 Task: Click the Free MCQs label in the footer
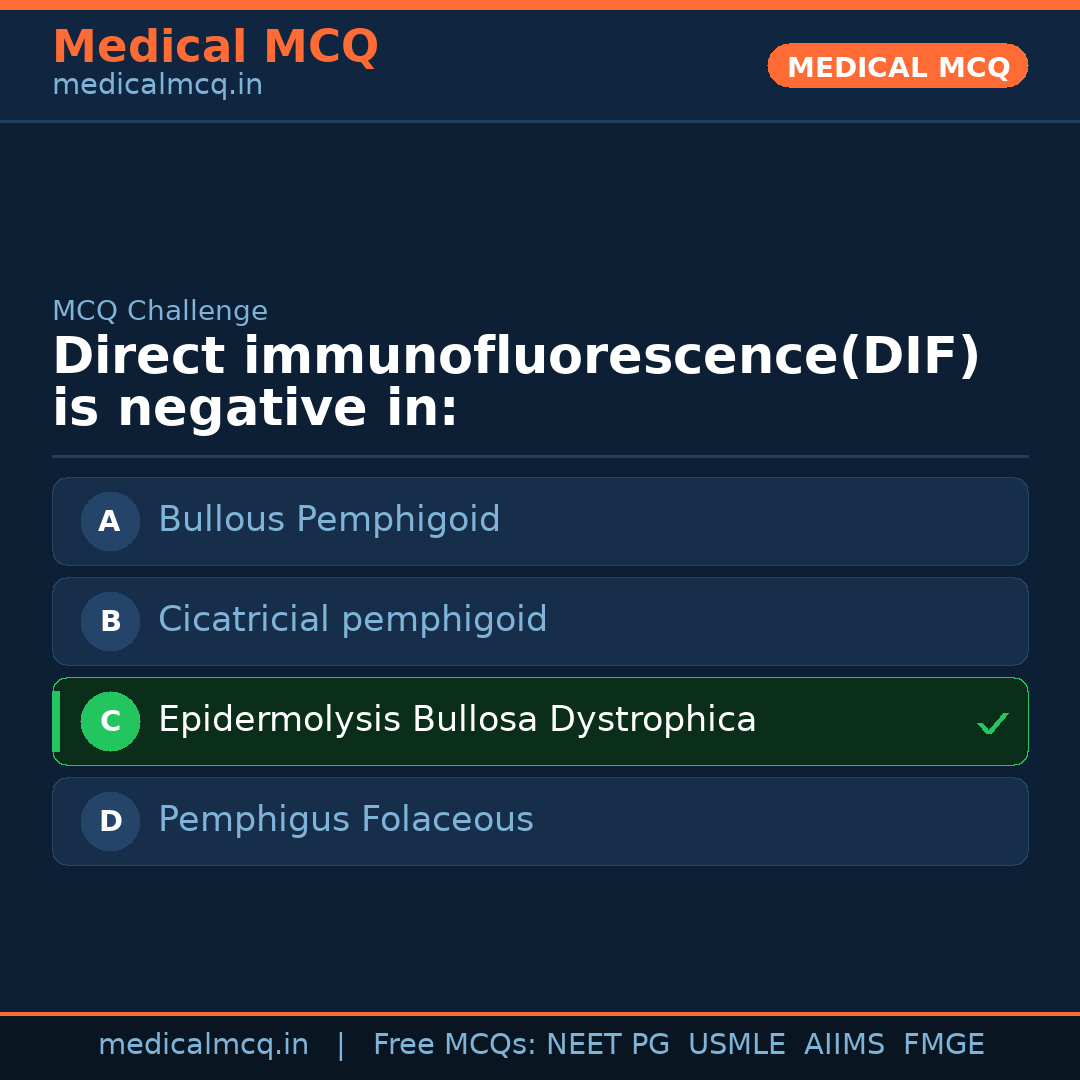pos(455,1045)
